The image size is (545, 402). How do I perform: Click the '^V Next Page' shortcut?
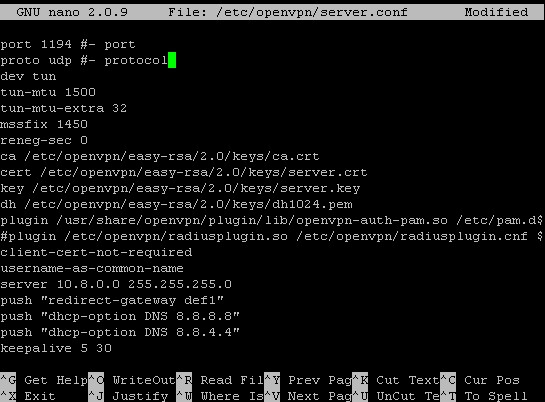[x=308, y=396]
